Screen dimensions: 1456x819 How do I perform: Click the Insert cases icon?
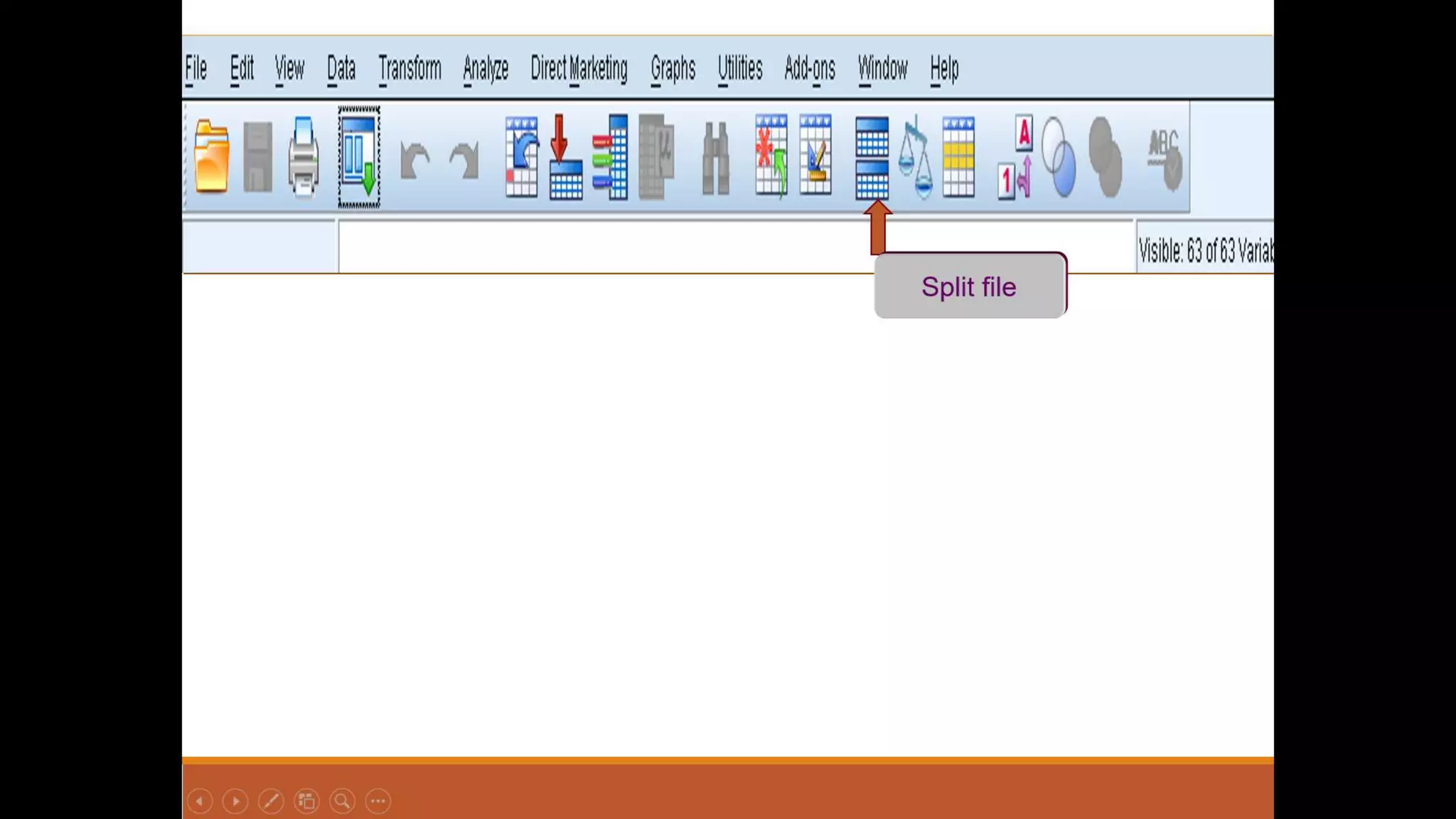[x=771, y=156]
